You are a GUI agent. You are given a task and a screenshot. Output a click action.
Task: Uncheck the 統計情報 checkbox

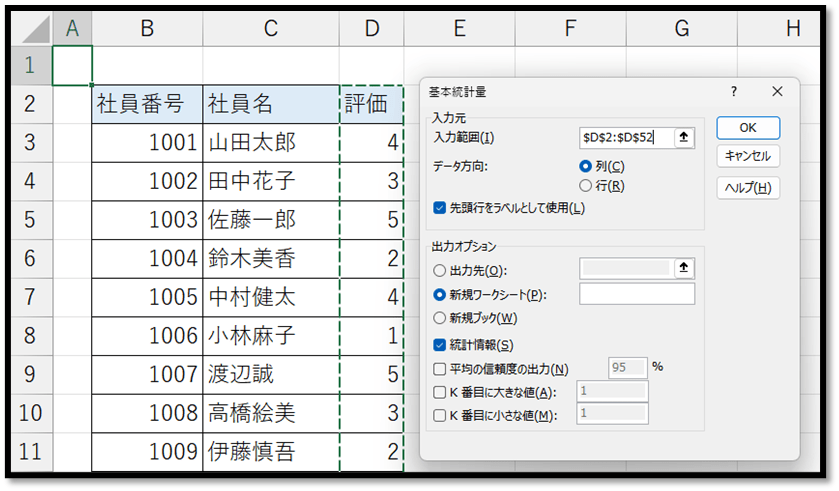tap(440, 345)
